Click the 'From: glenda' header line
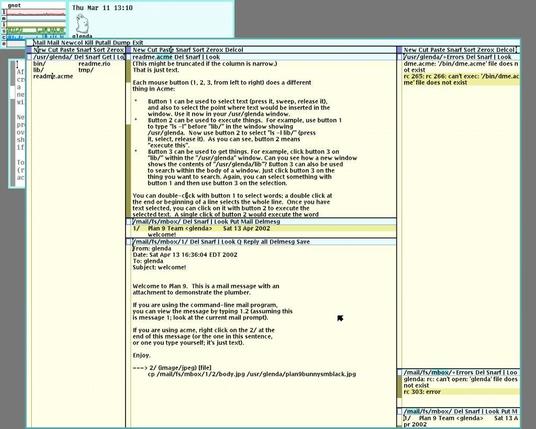Viewport: 536px width, 429px height. [x=152, y=249]
